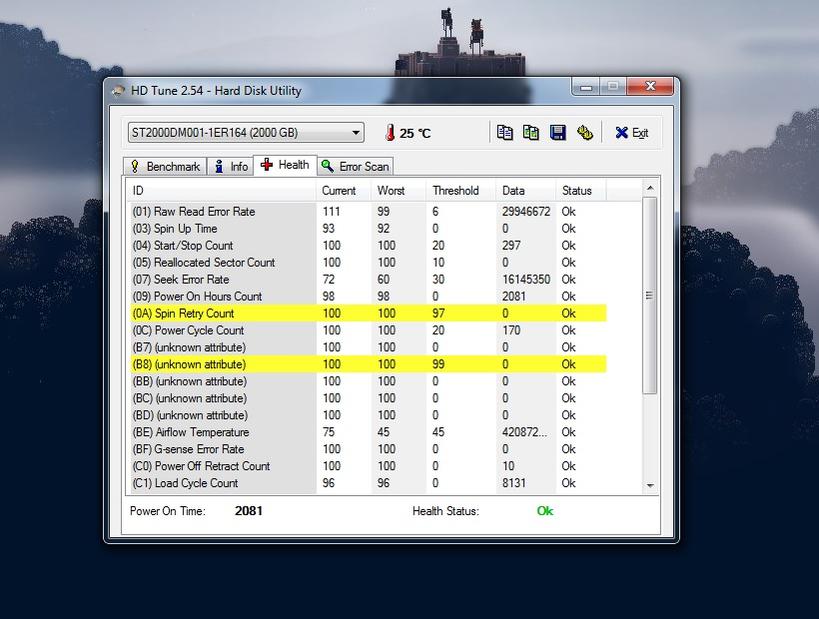Switch to the Info tab

pyautogui.click(x=231, y=167)
